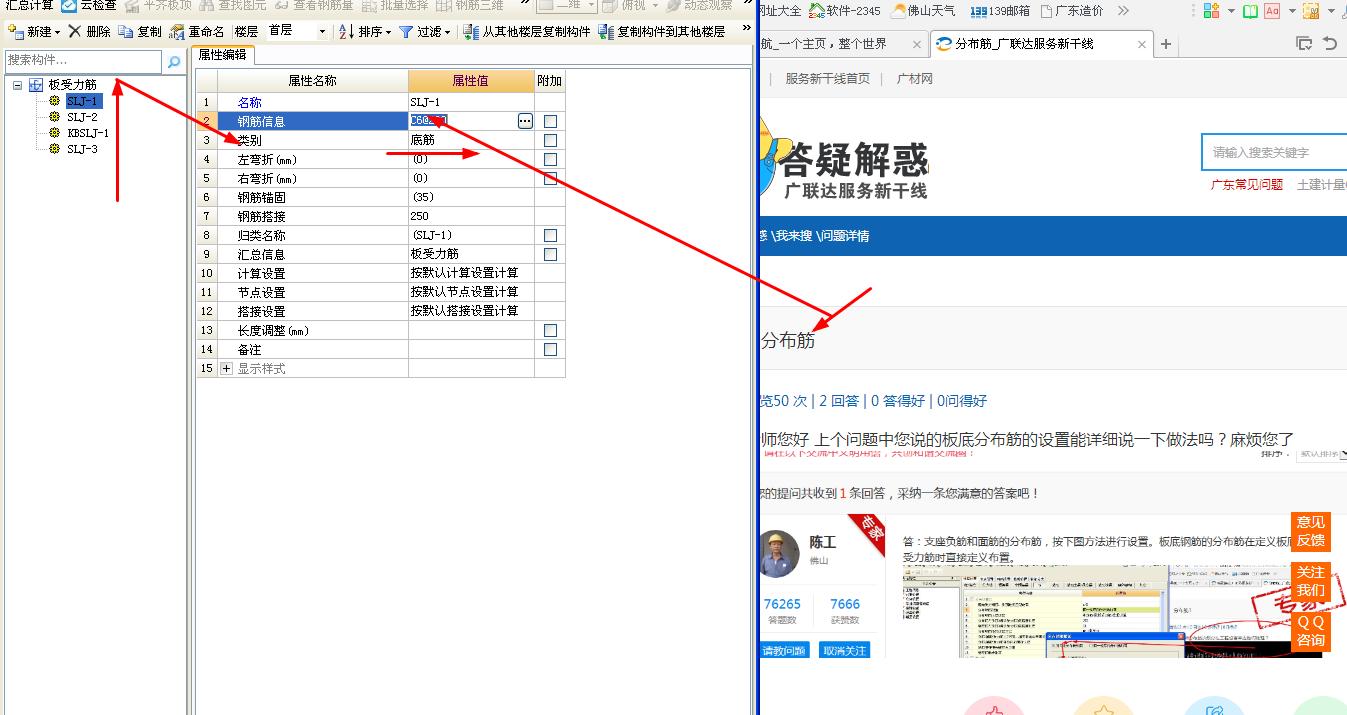The width and height of the screenshot is (1347, 715).
Task: Tick the 附加 checkbox for 备注 row
Action: click(550, 349)
